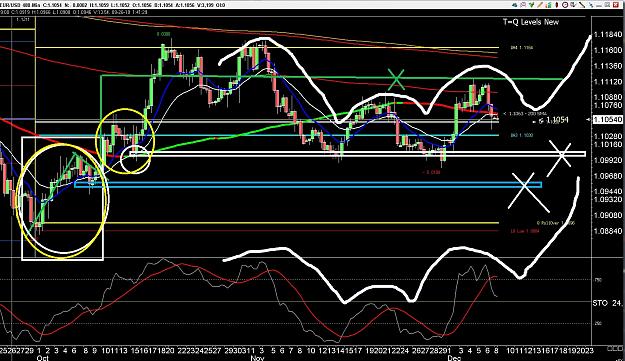Image resolution: width=625 pixels, height=361 pixels.
Task: Click the current price tag 1.10540 on the axis
Action: 607,120
